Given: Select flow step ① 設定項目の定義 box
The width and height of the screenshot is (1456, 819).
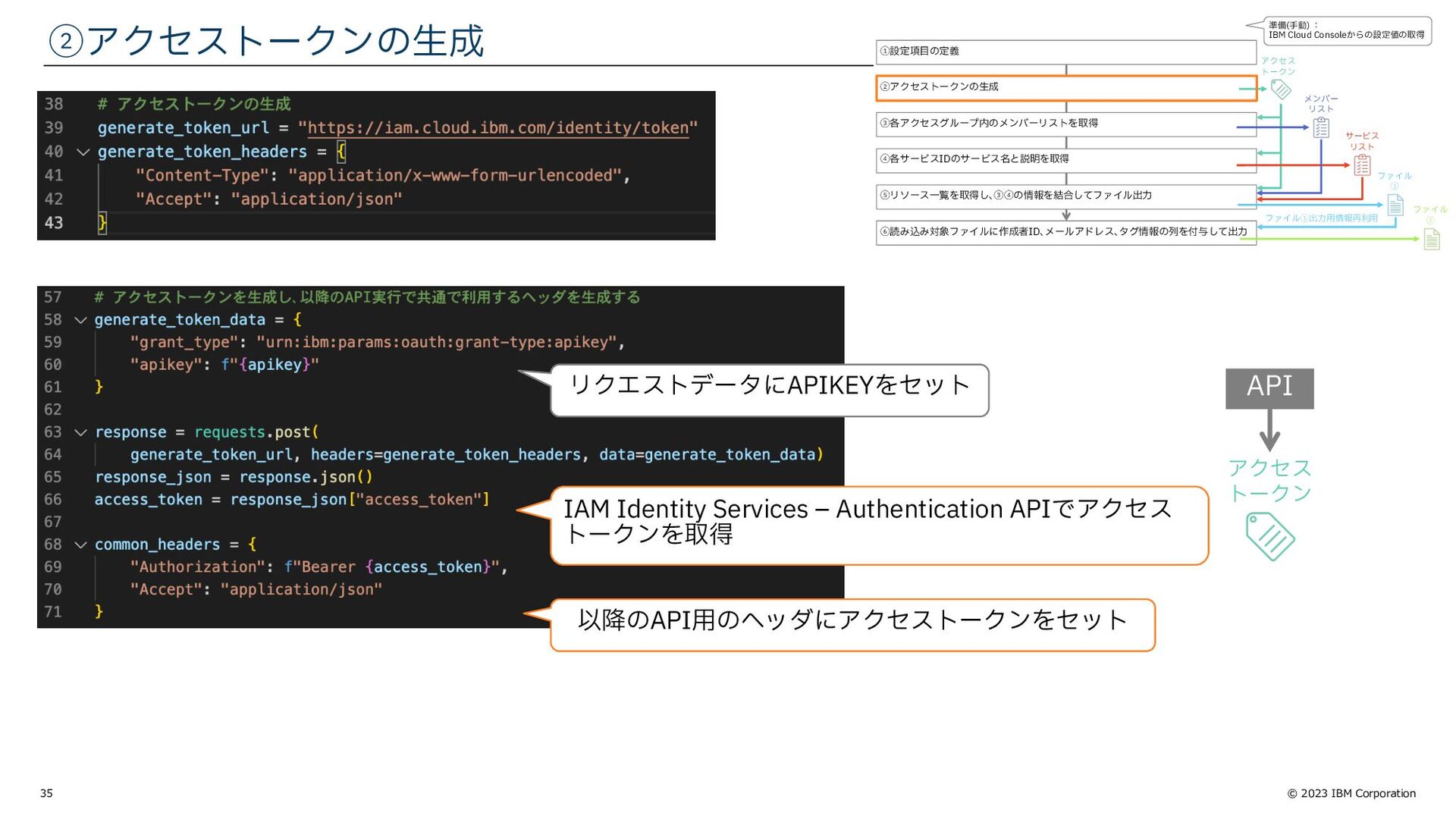Looking at the screenshot, I should pos(1065,52).
